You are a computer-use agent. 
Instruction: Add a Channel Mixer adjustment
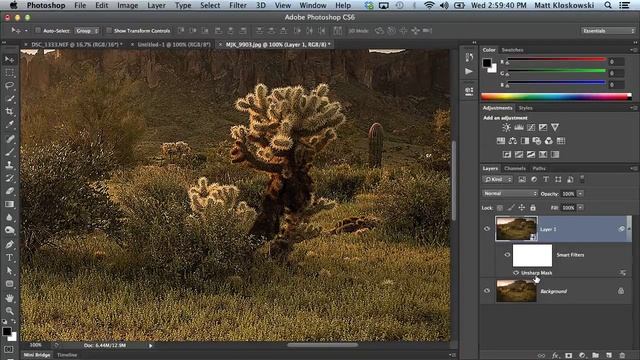tap(549, 141)
